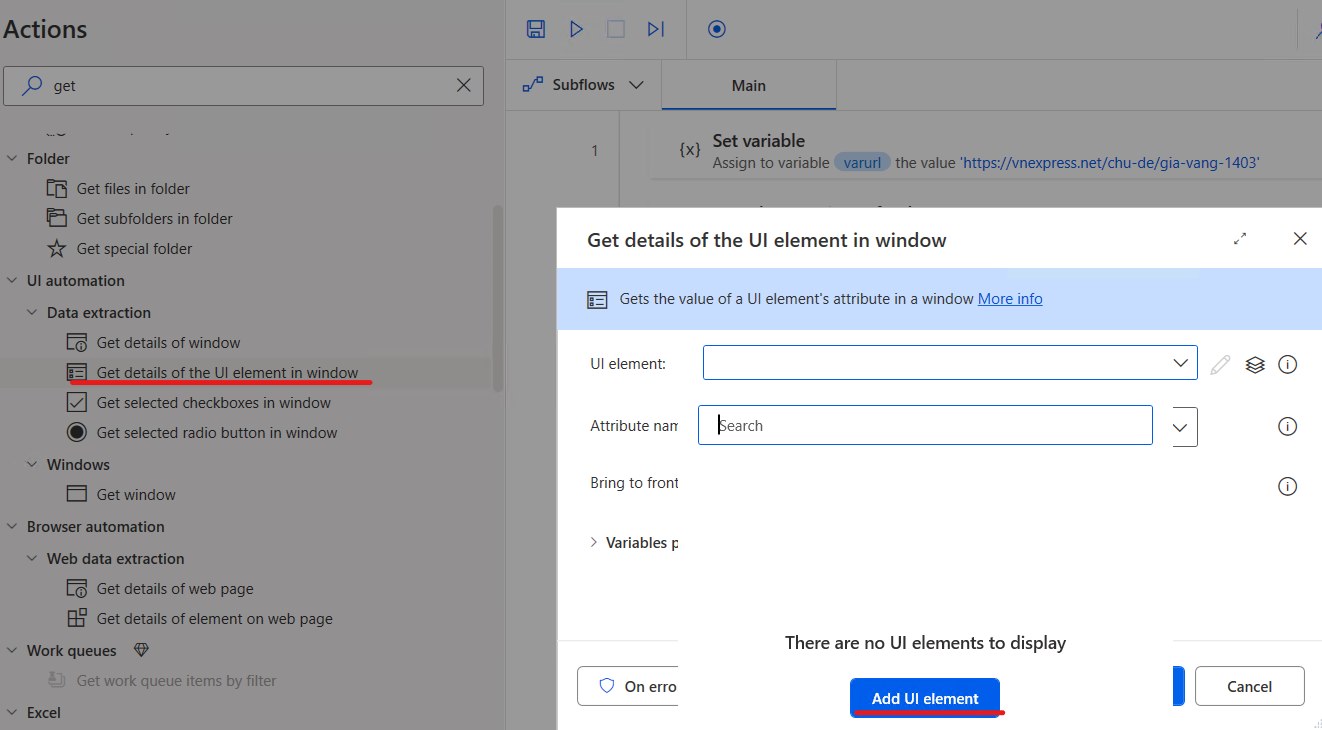
Task: Click the Get details of web page icon
Action: pyautogui.click(x=77, y=588)
